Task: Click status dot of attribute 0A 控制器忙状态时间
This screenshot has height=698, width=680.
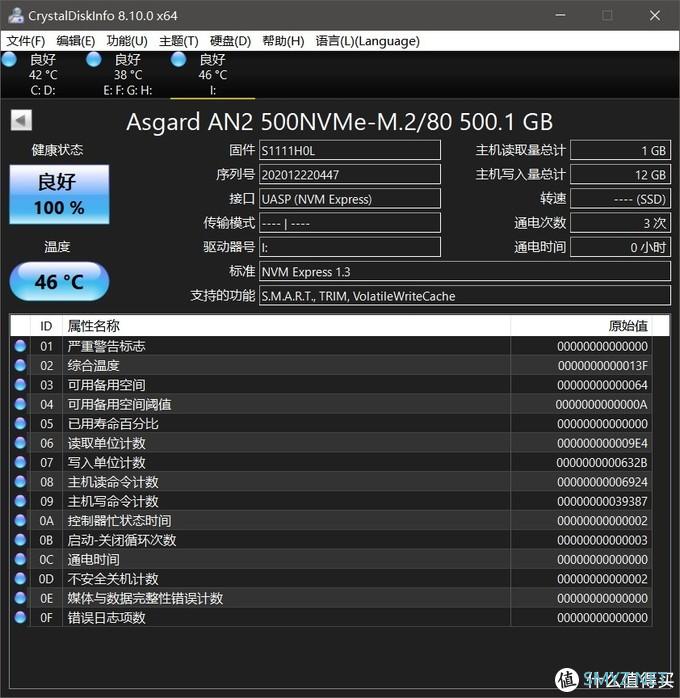Action: click(x=20, y=520)
